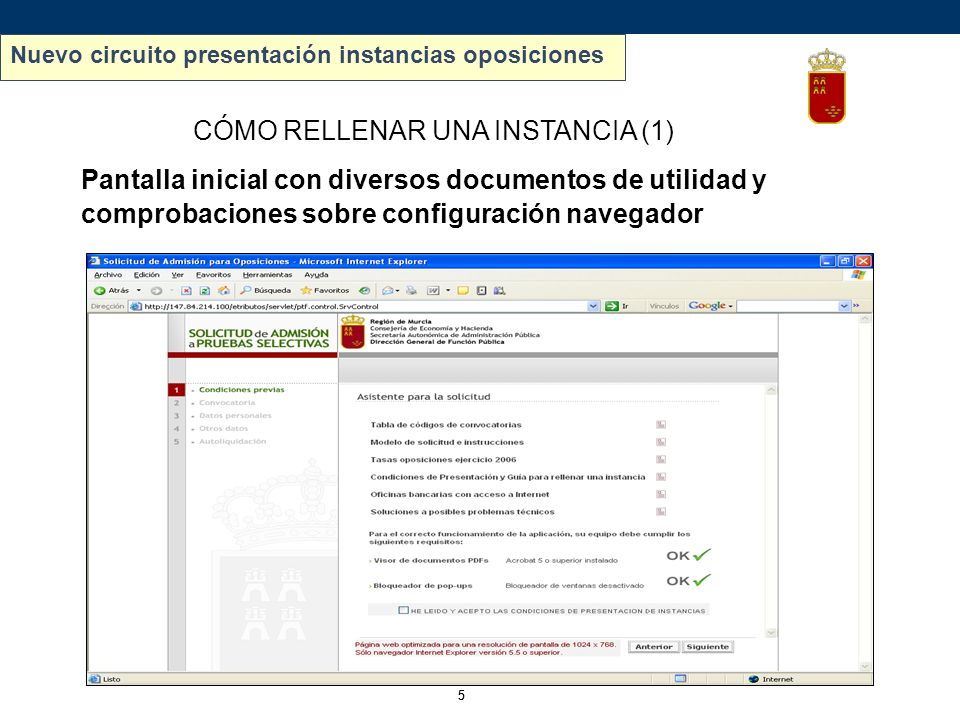Open the Google toolbar dropdown
Screen dimensions: 960x720
730,306
